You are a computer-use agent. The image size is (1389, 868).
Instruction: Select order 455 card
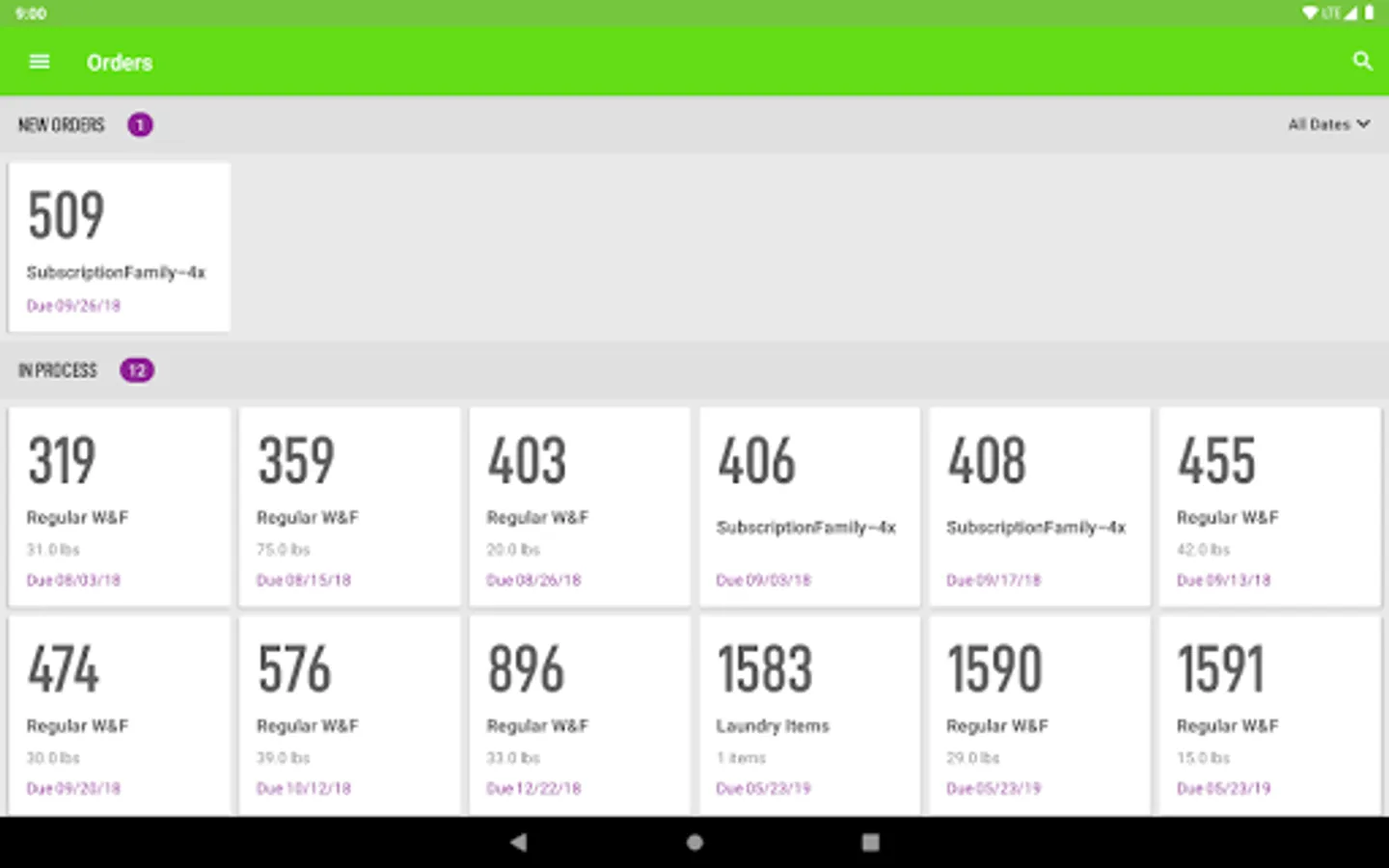(x=1269, y=507)
